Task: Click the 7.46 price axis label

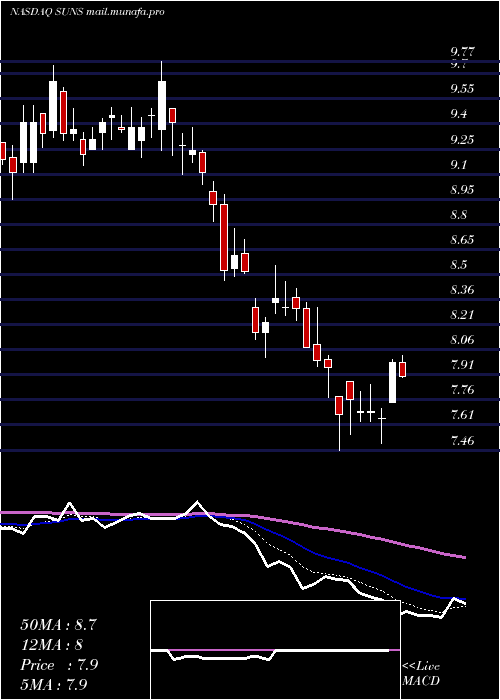Action: 462,441
